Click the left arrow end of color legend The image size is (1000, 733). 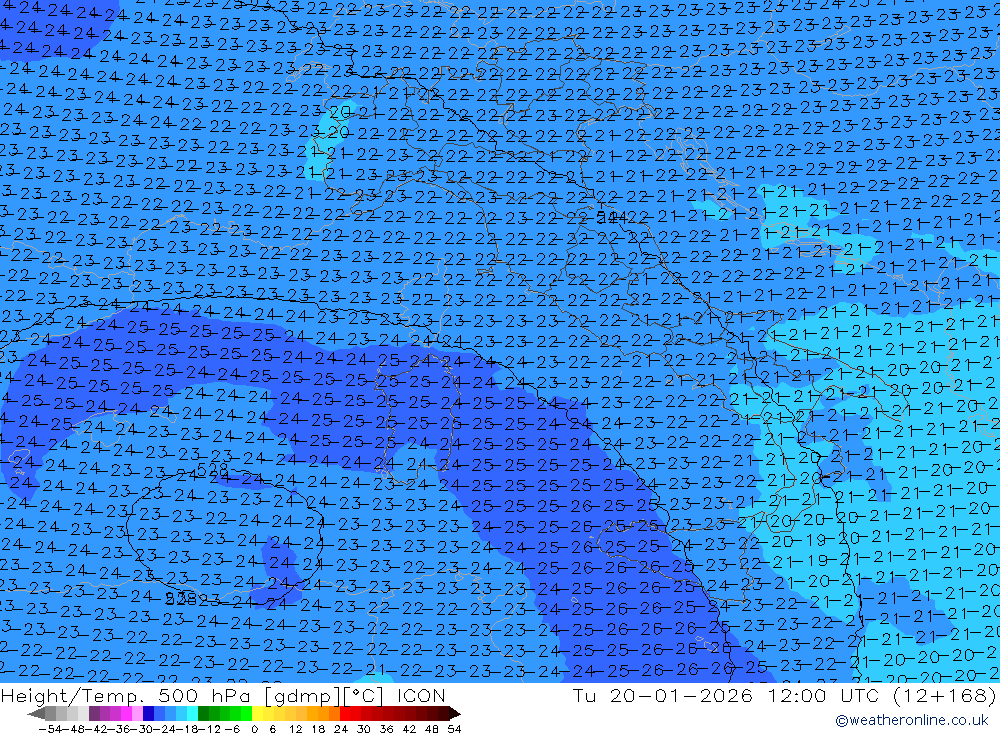point(36,713)
